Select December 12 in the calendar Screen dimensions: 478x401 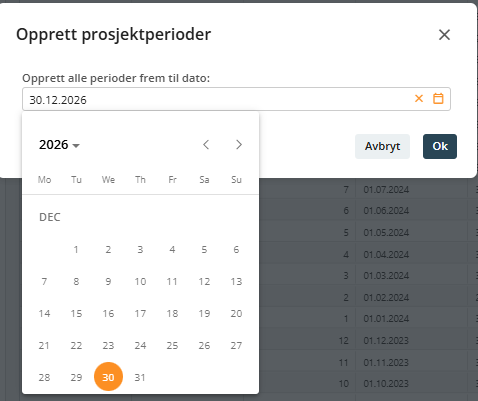tap(204, 281)
